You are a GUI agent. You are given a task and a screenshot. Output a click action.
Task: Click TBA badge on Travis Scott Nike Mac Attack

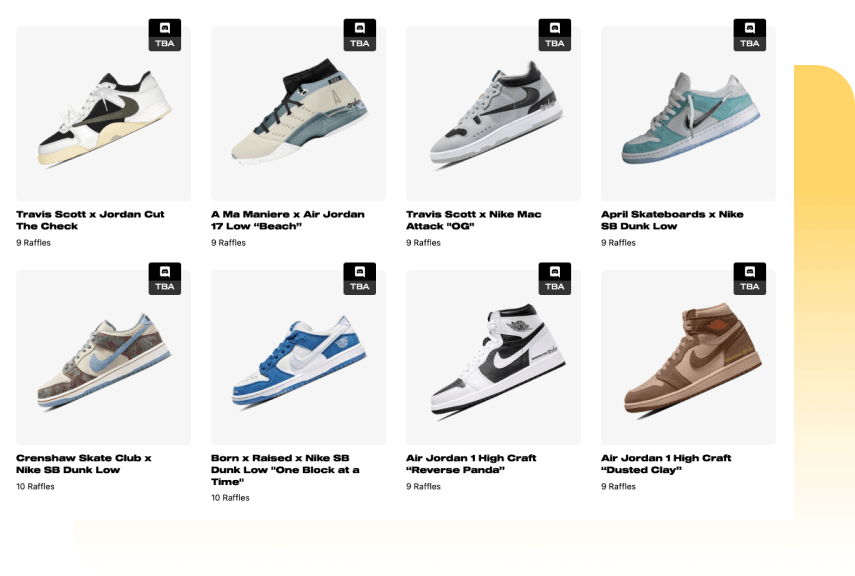coord(555,35)
